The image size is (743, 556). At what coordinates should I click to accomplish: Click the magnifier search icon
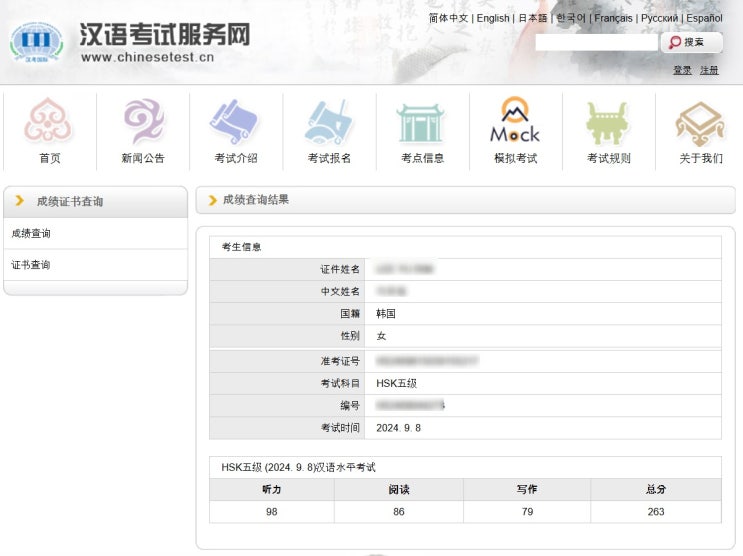pos(675,42)
